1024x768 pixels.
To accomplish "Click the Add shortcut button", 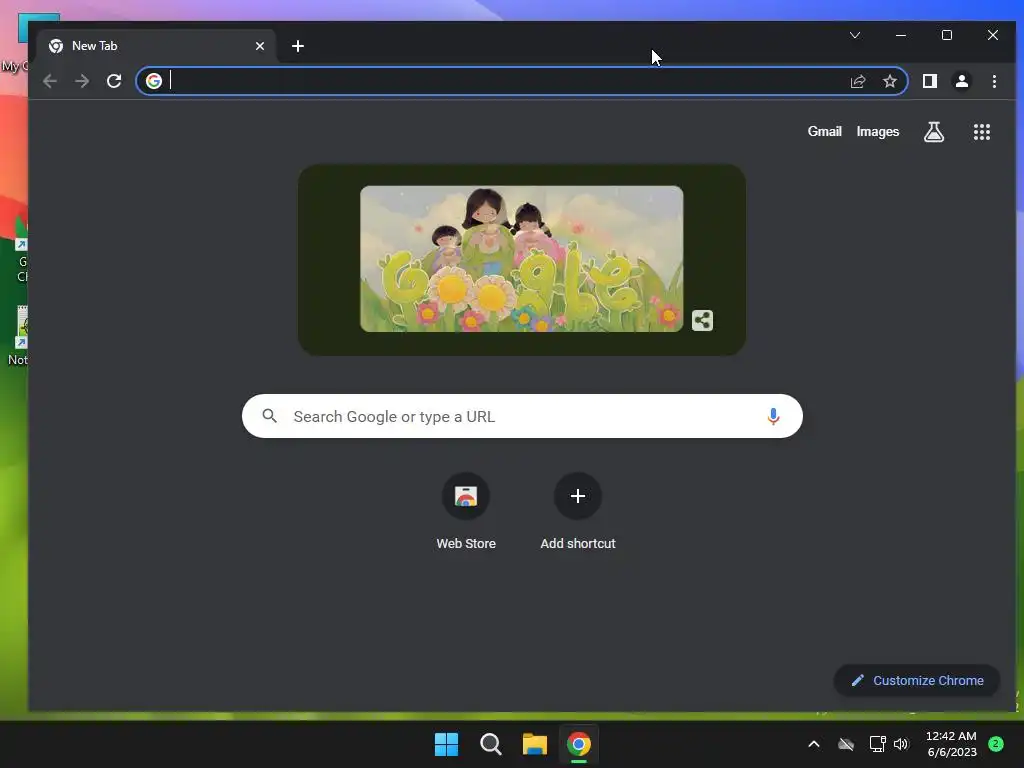I will coord(577,511).
